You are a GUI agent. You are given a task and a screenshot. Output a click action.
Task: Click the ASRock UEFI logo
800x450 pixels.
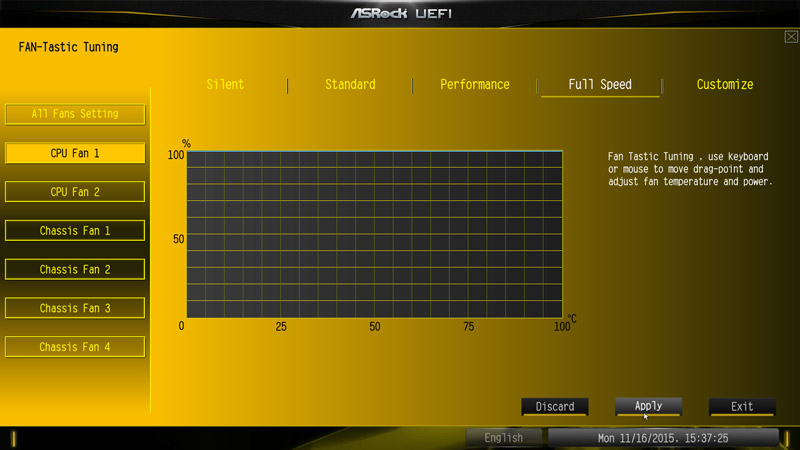[401, 14]
